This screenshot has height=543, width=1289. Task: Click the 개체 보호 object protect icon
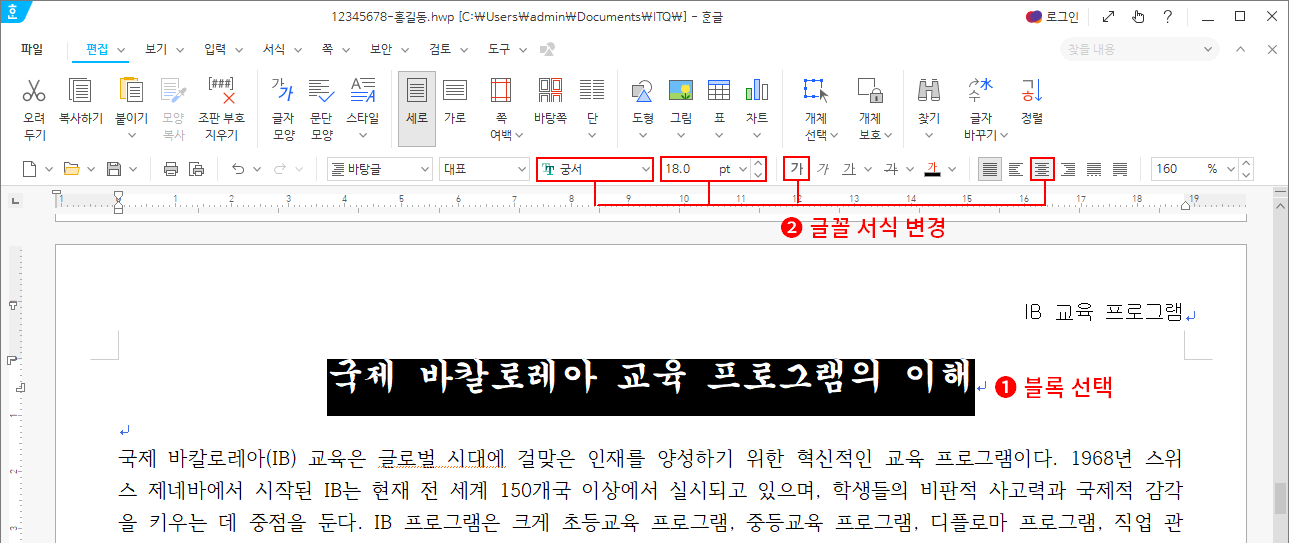click(x=870, y=91)
